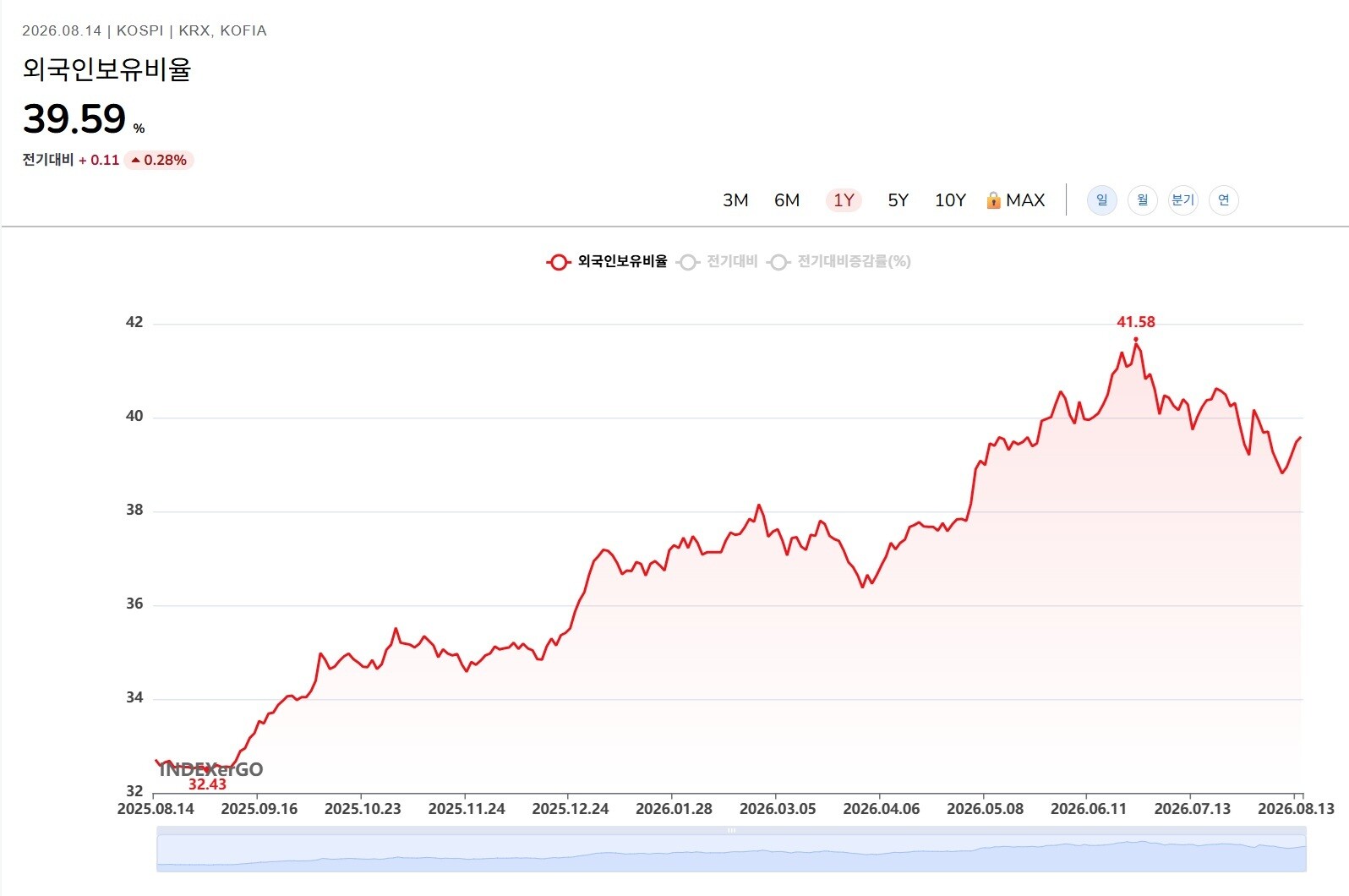Viewport: 1349px width, 896px height.
Task: Click the current value 39.59
Action: coord(74,118)
